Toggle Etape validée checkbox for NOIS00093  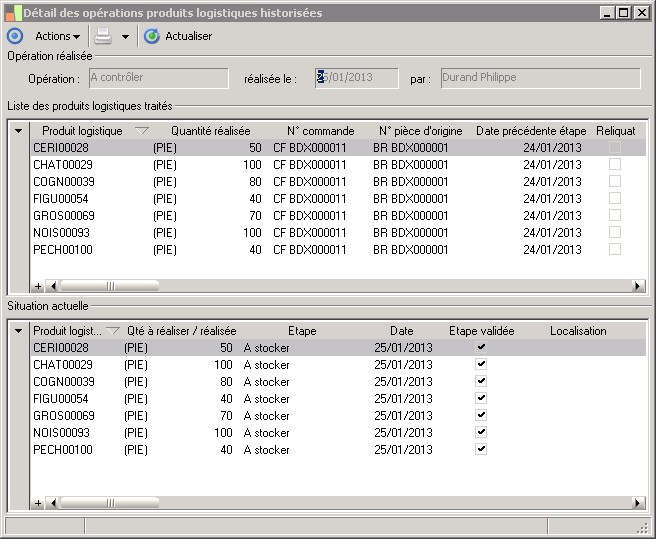pyautogui.click(x=481, y=432)
